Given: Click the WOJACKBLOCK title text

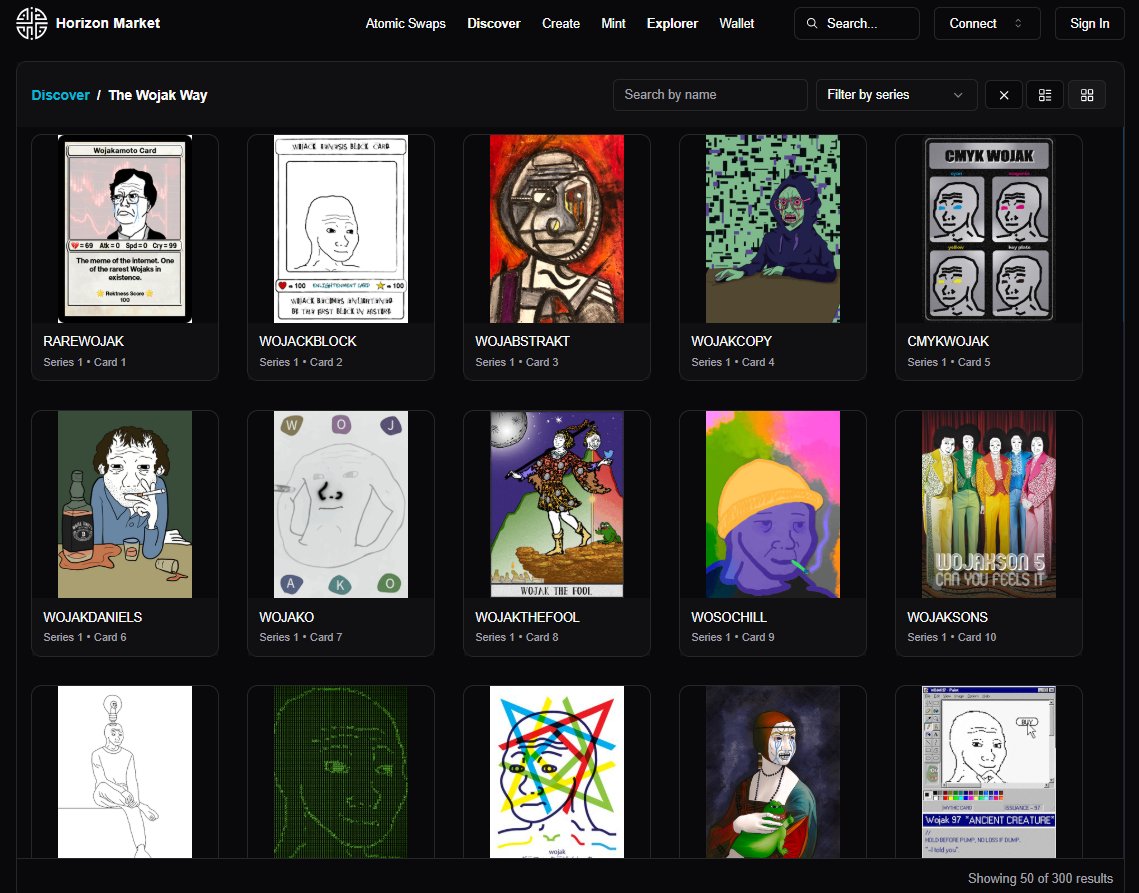Looking at the screenshot, I should [308, 342].
